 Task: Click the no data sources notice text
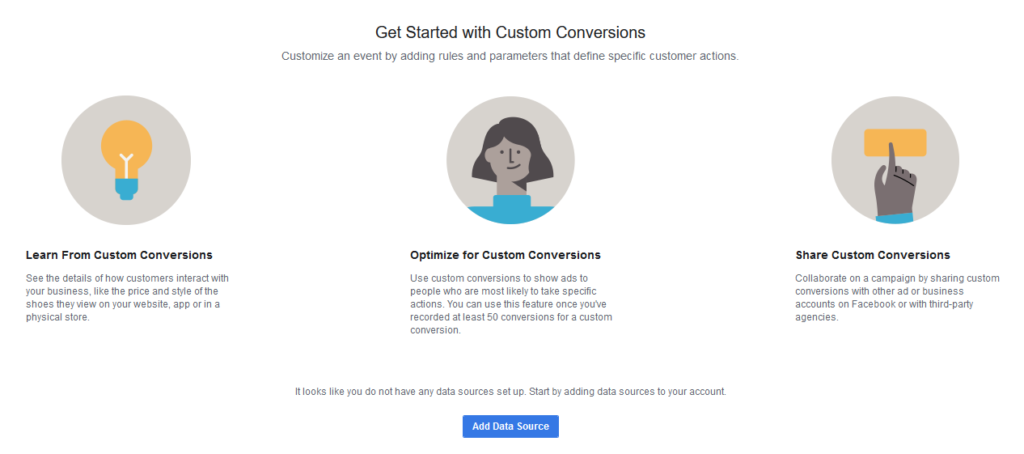511,392
